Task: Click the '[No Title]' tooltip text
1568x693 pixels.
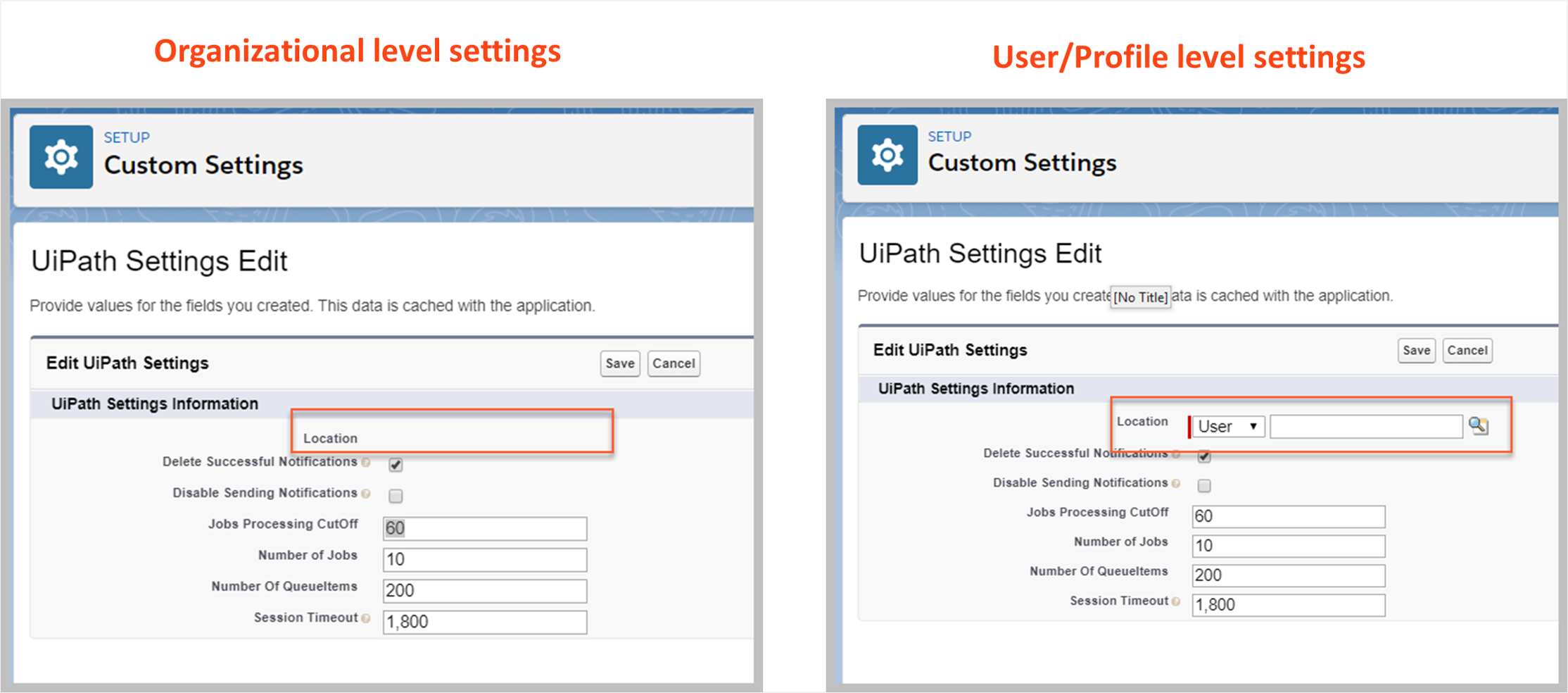Action: 1140,297
